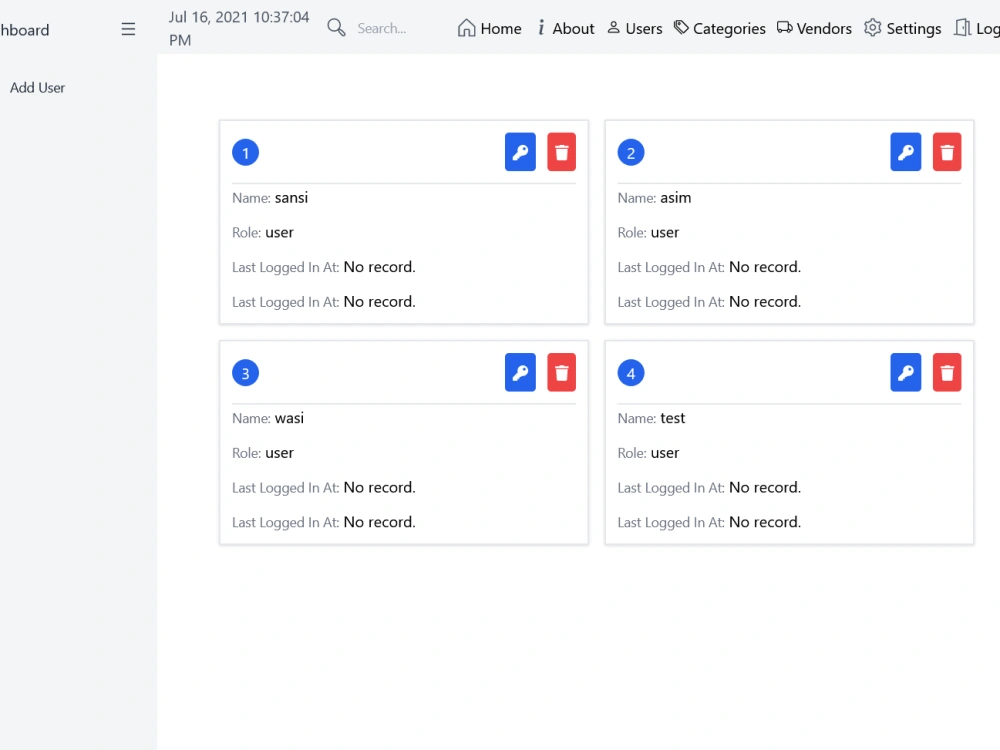The width and height of the screenshot is (1000, 750).
Task: Open the Vendors page
Action: [814, 29]
